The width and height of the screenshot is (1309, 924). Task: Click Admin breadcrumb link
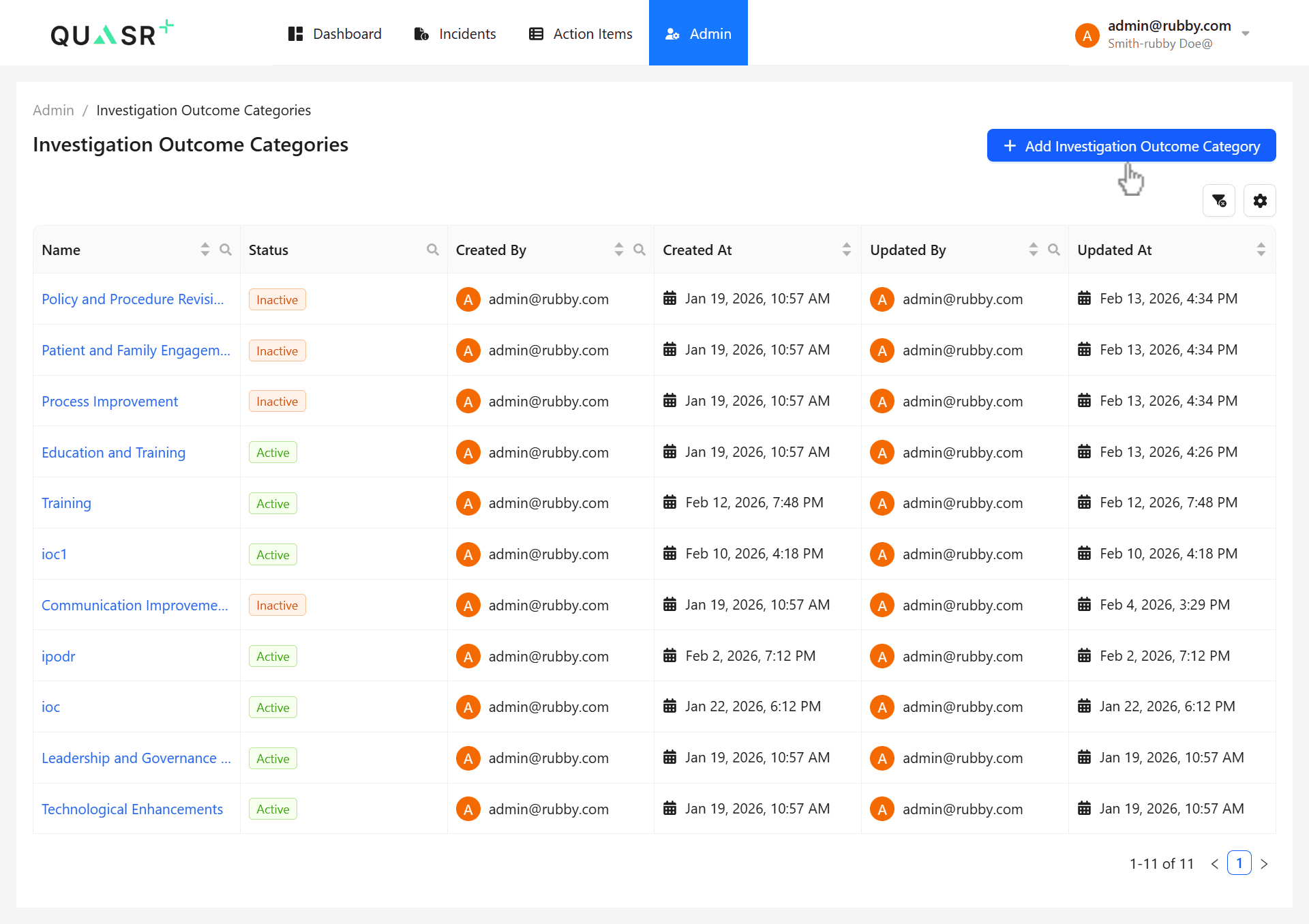click(x=53, y=110)
